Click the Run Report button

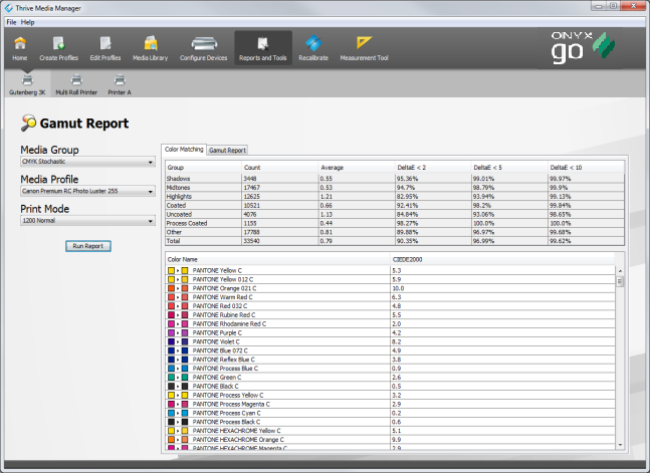coord(88,246)
